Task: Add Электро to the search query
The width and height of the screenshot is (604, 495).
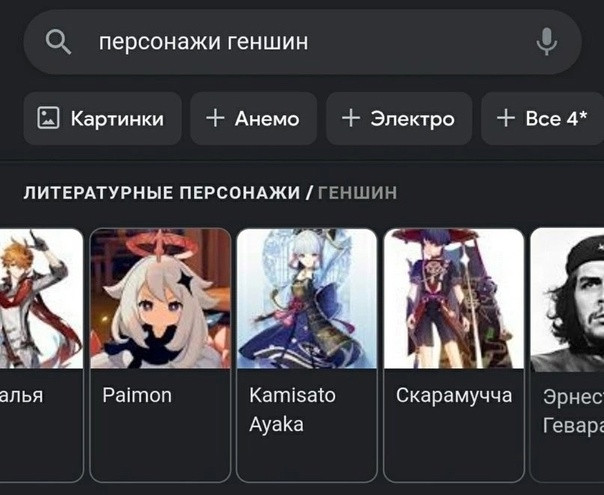Action: tap(399, 118)
